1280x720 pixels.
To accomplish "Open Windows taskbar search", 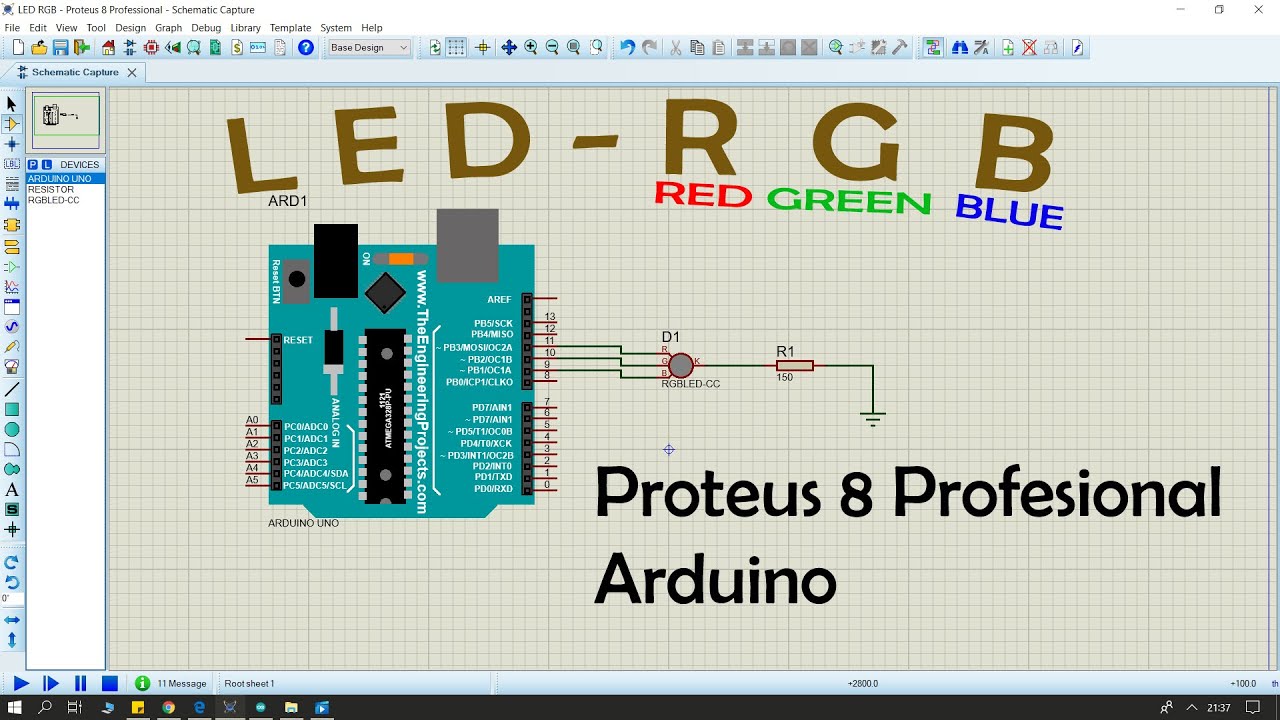I will pyautogui.click(x=45, y=707).
